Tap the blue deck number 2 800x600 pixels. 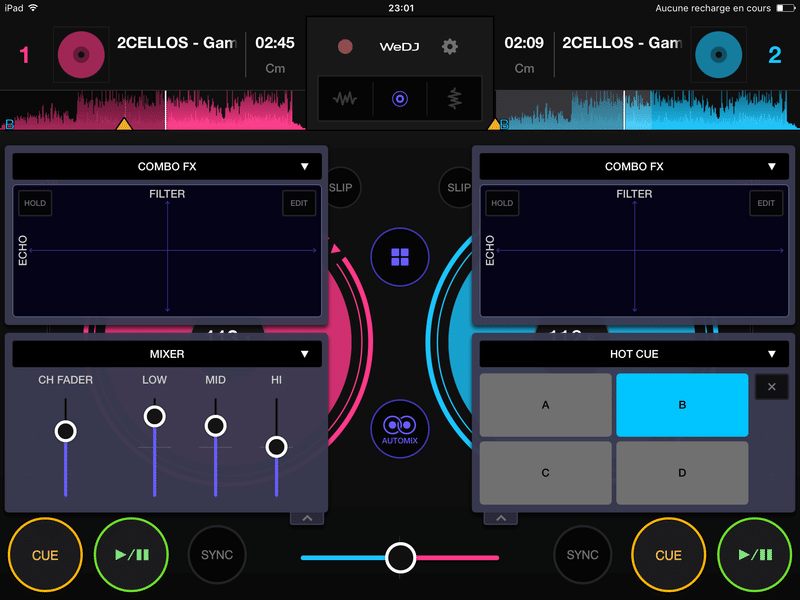click(774, 55)
